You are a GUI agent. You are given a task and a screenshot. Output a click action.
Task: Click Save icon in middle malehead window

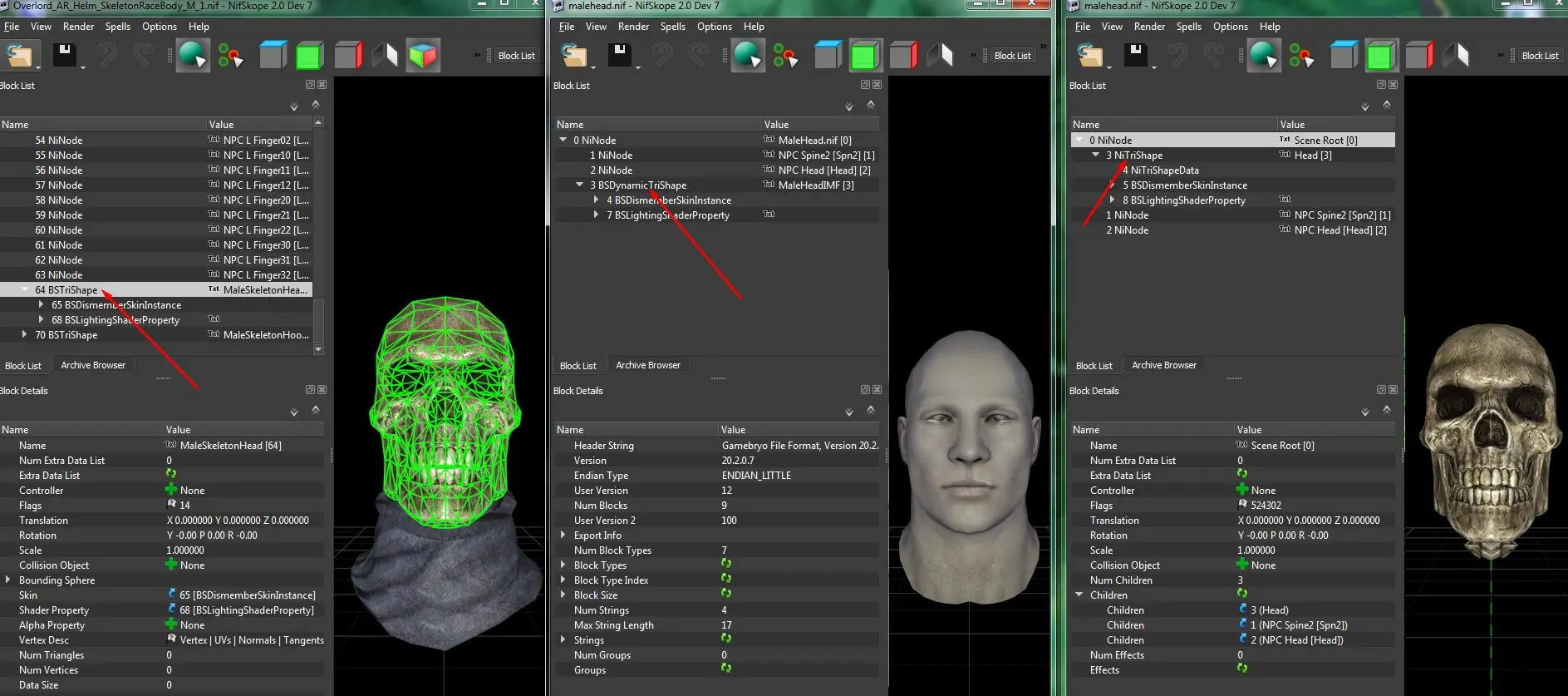[619, 56]
